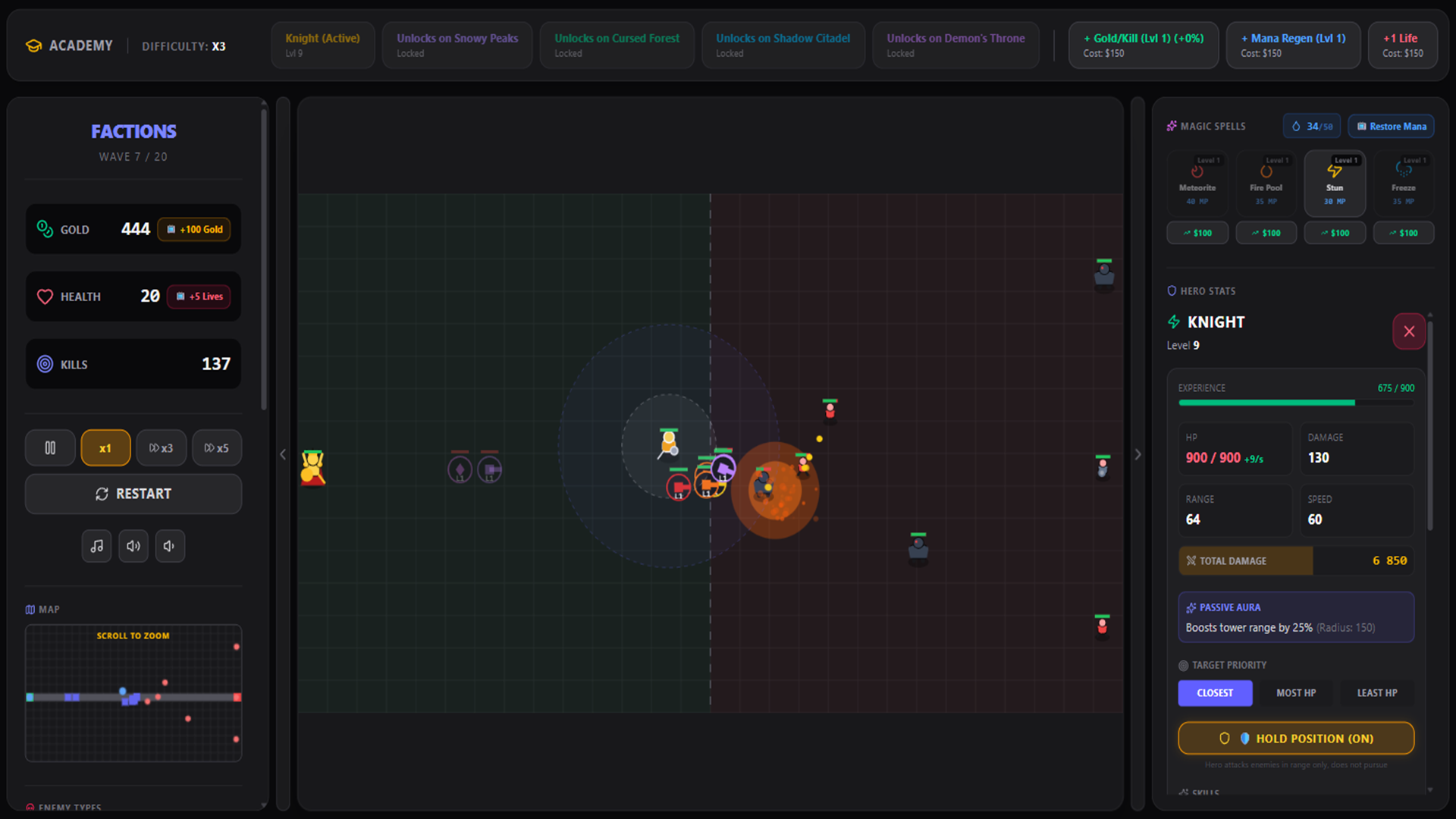1456x819 pixels.
Task: Activate the Stun spell
Action: pyautogui.click(x=1335, y=182)
